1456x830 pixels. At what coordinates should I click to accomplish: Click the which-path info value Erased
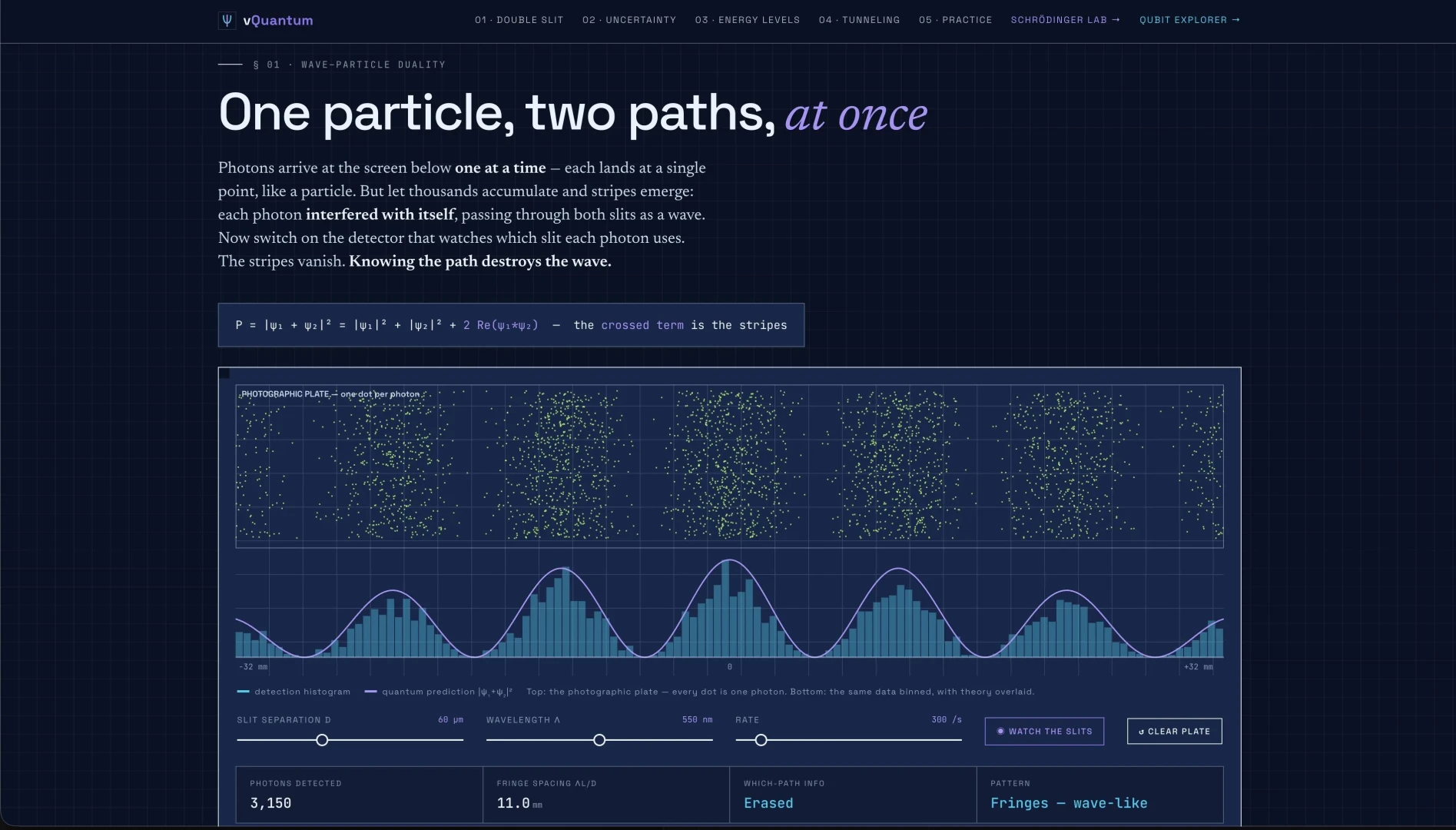[x=768, y=803]
